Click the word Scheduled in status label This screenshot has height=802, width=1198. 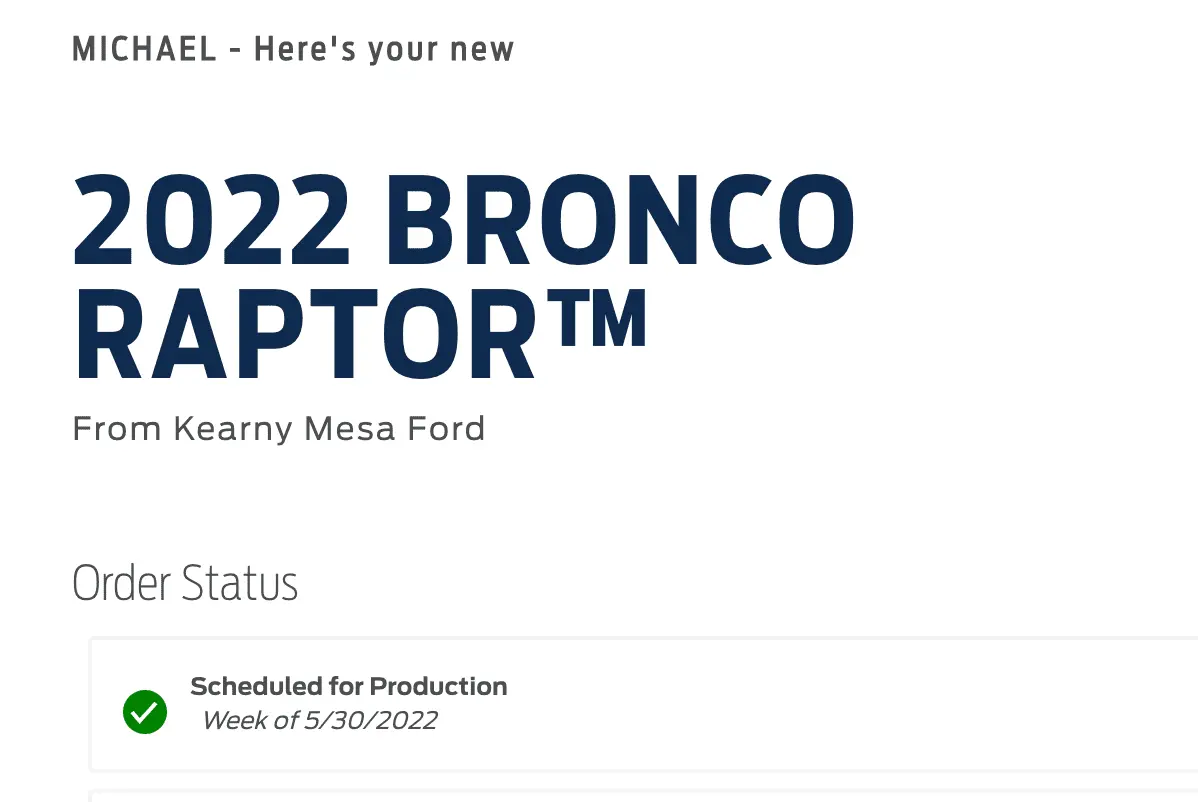(x=255, y=687)
